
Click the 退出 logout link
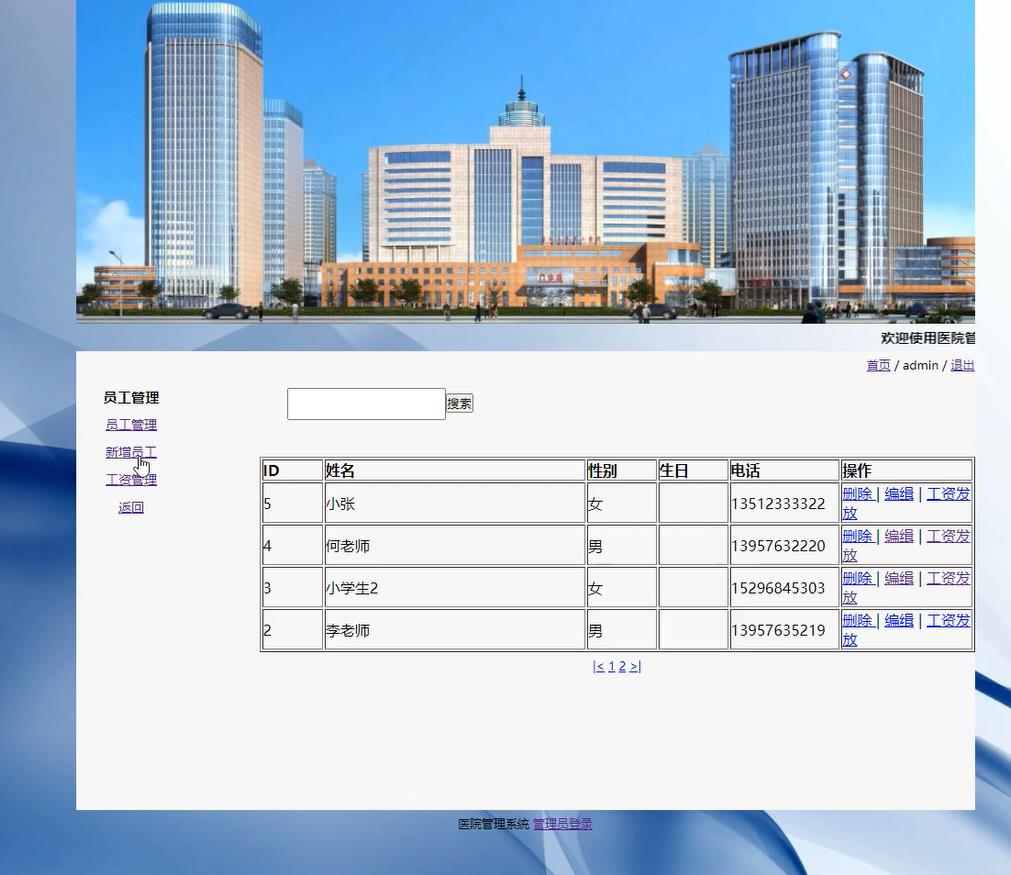pos(962,366)
